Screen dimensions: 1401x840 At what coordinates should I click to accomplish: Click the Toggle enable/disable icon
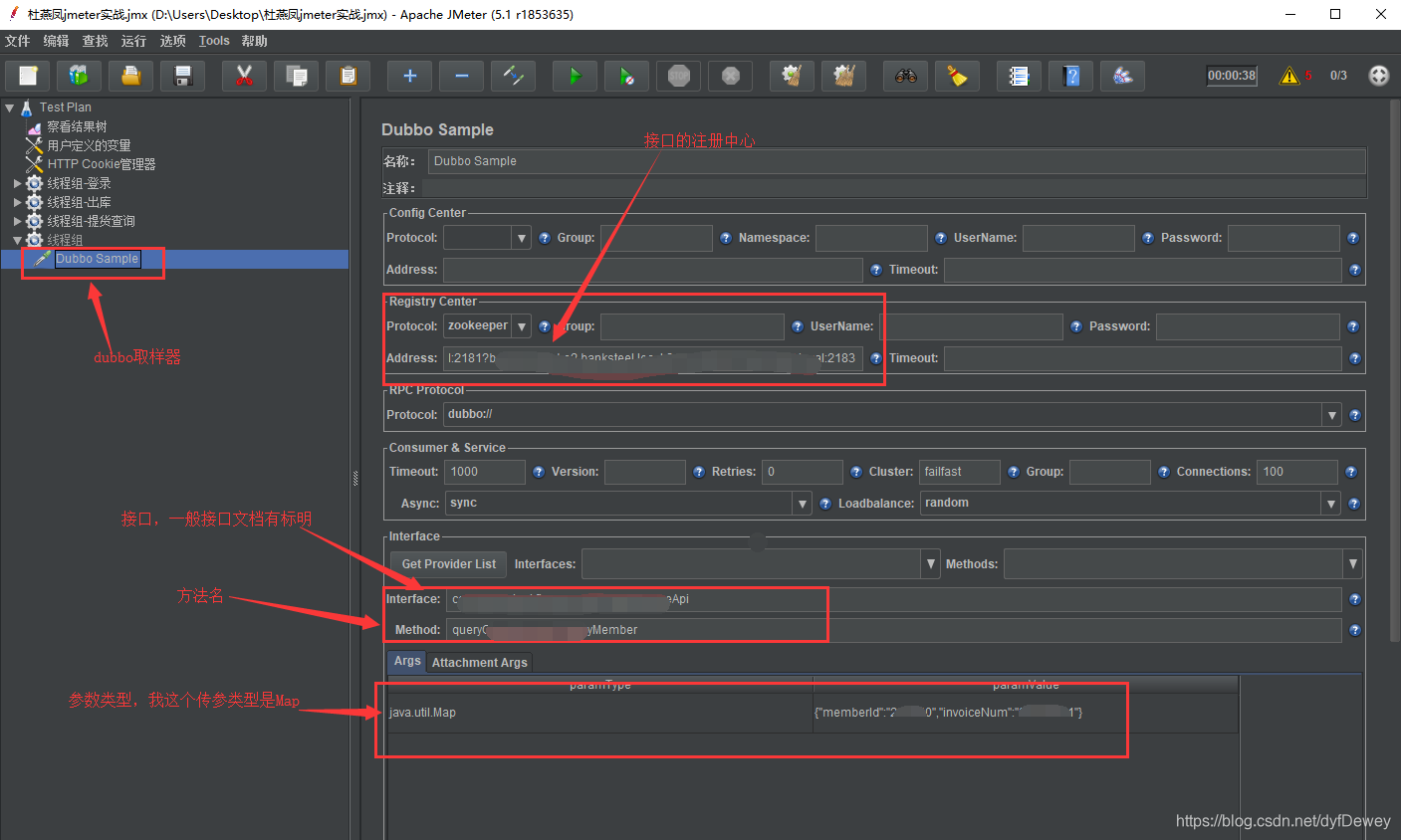(x=514, y=76)
